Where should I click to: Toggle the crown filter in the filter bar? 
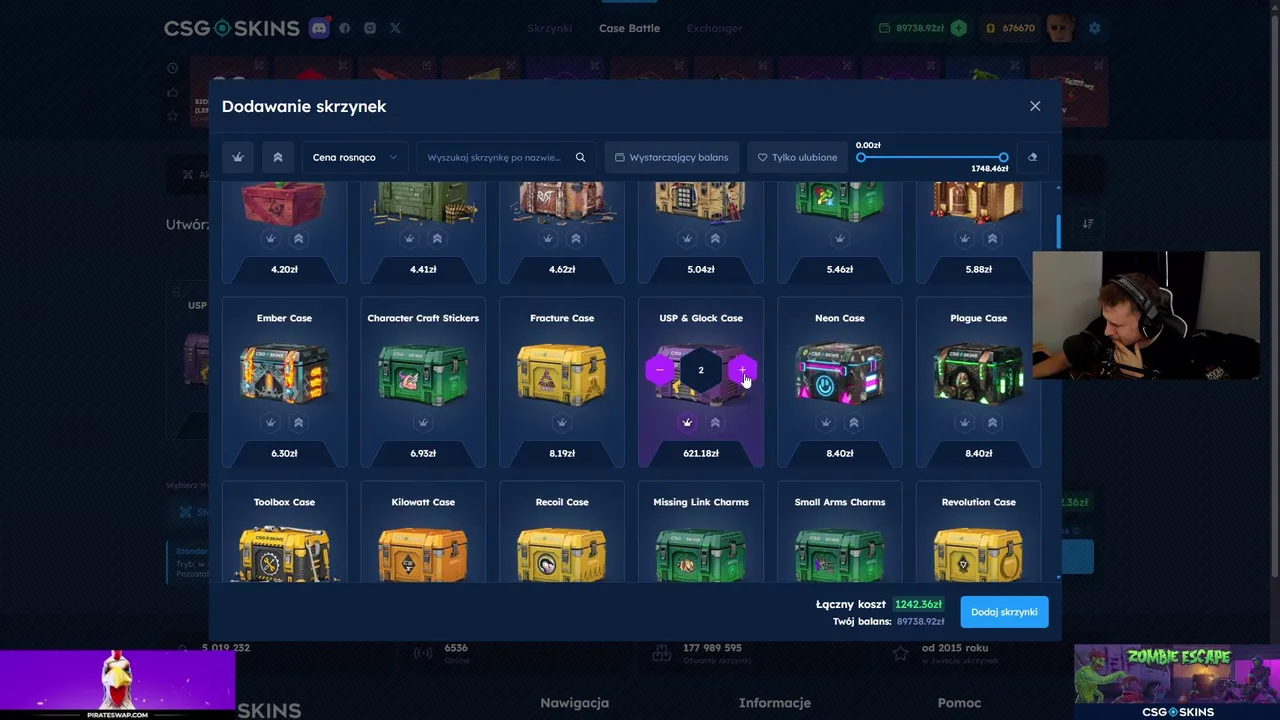[x=238, y=157]
